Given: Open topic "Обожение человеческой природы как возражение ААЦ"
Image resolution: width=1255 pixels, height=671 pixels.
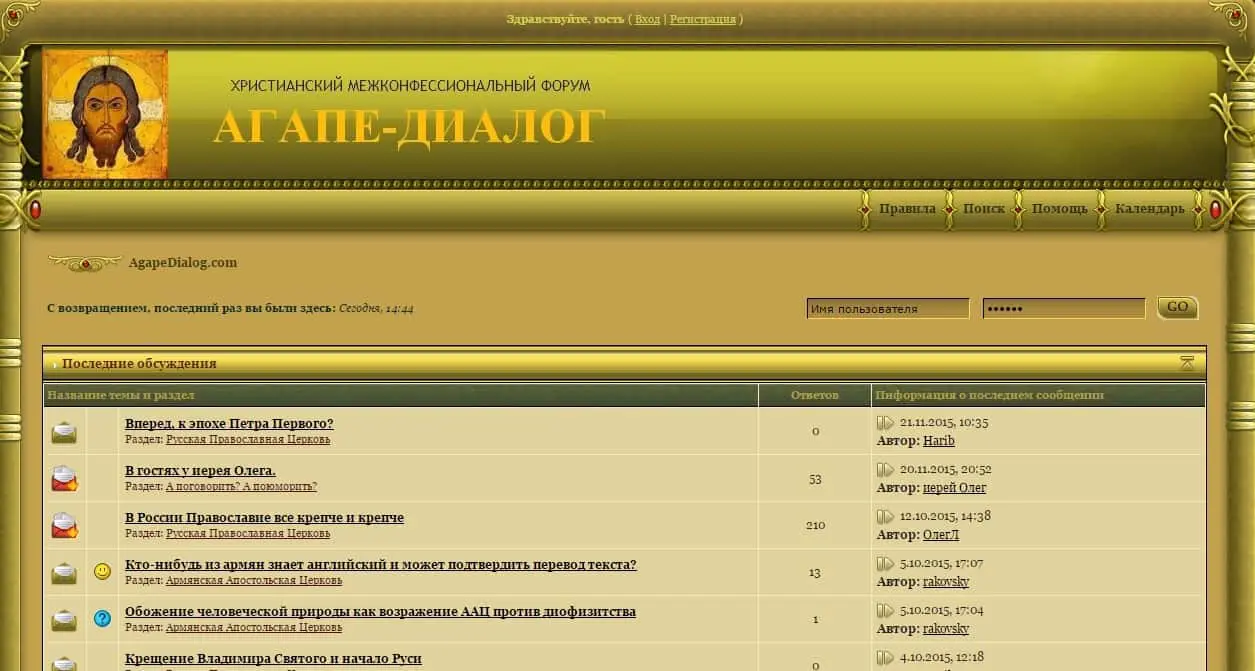Looking at the screenshot, I should point(380,612).
